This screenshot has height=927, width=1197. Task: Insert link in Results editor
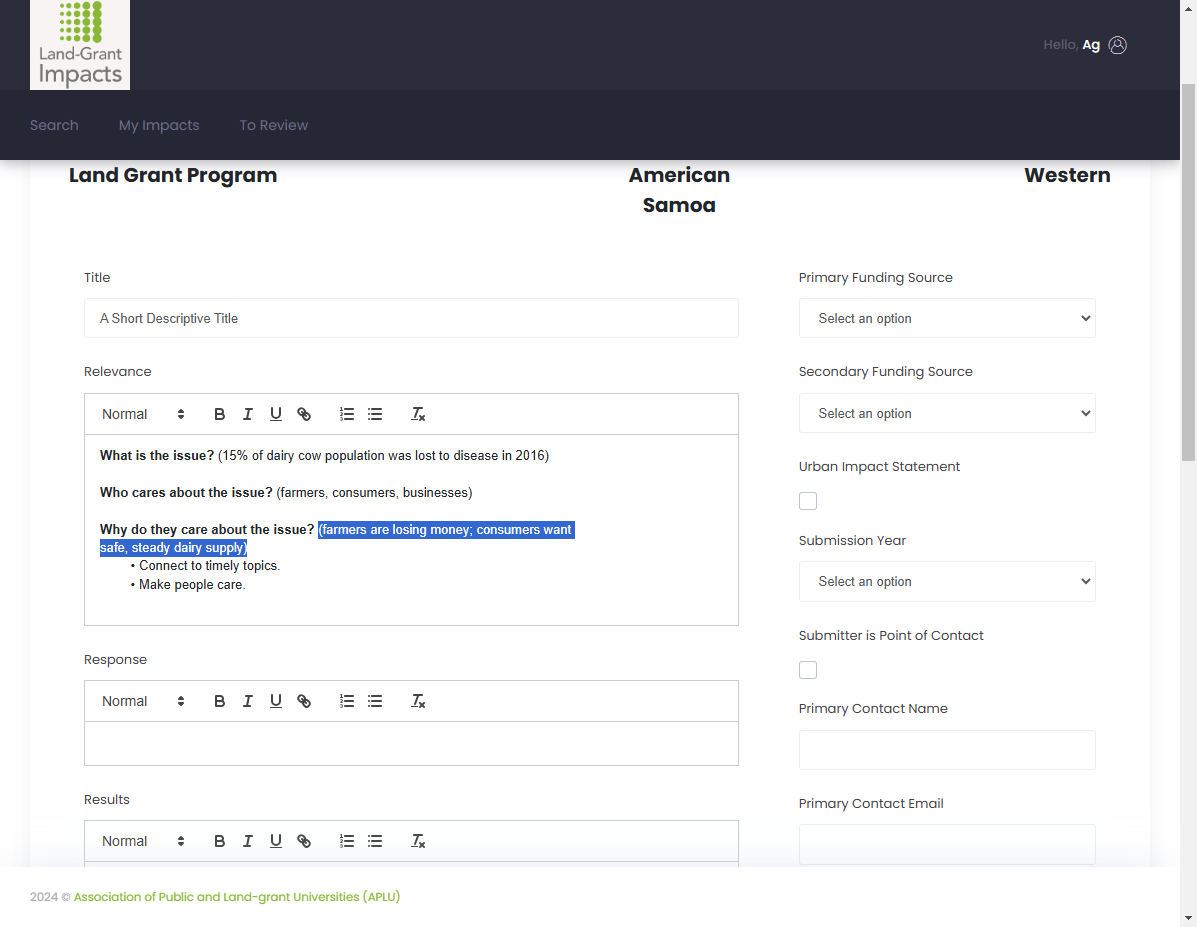click(x=304, y=841)
